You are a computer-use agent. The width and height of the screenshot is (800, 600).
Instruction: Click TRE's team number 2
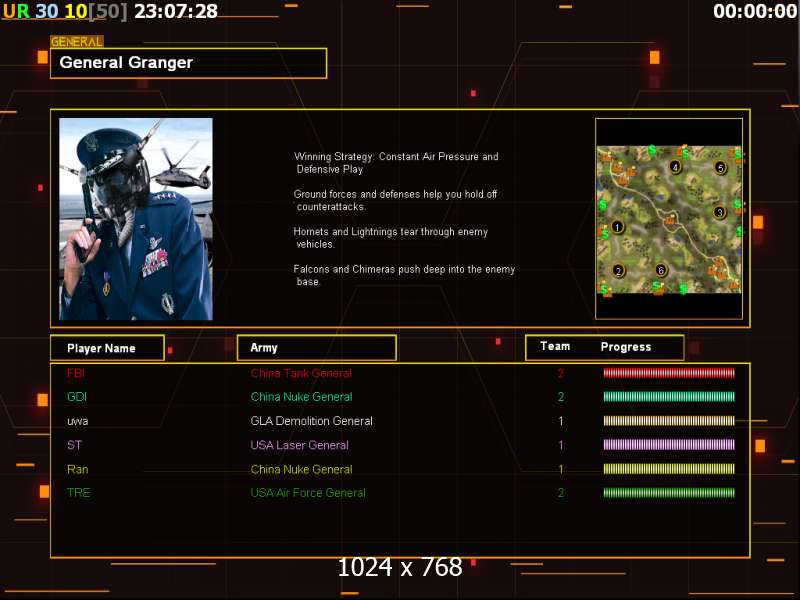pos(561,493)
